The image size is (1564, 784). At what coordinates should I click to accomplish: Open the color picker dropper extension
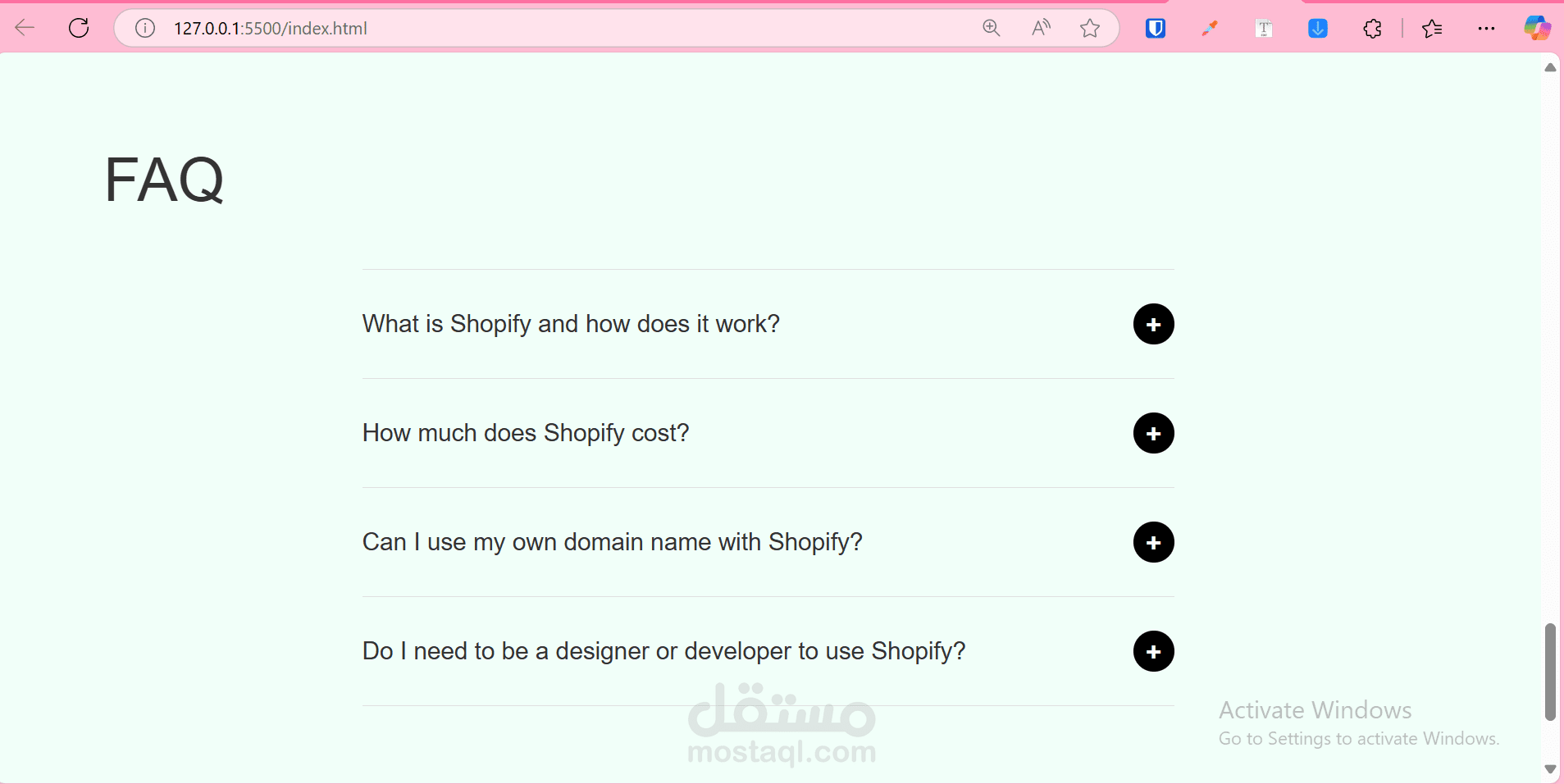(1210, 29)
